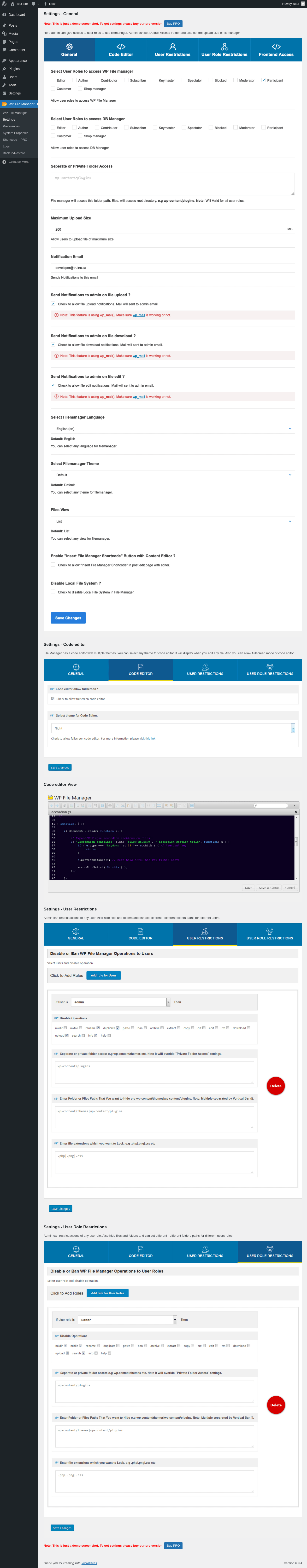Click the Notification Email field

172,268
